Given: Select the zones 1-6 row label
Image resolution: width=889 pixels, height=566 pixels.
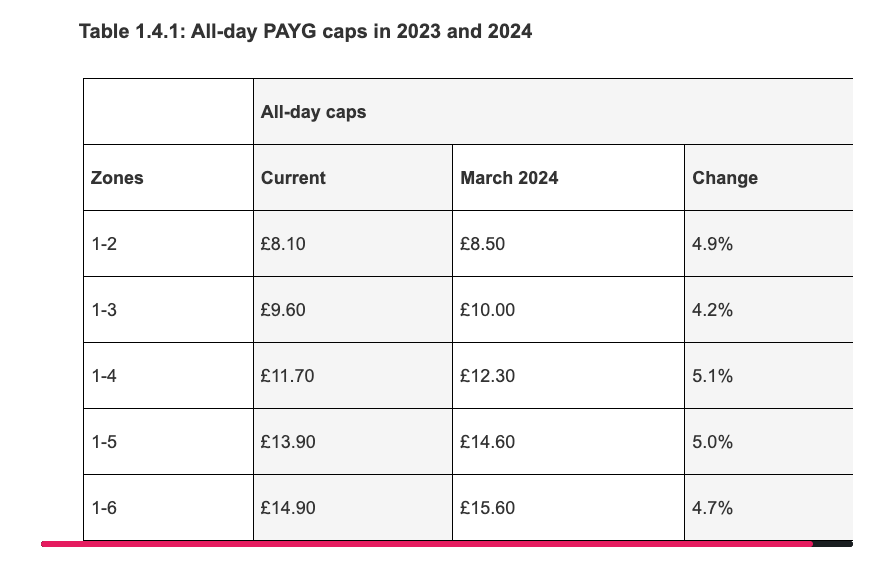Looking at the screenshot, I should point(168,508).
